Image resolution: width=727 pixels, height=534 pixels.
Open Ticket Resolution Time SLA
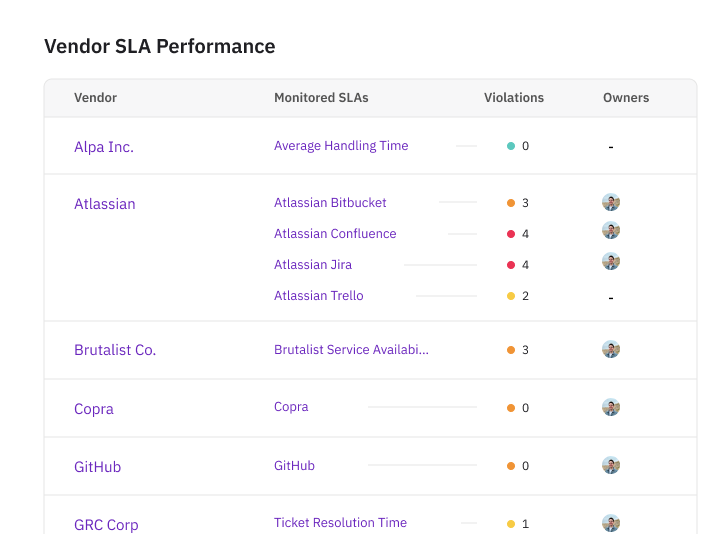click(340, 523)
